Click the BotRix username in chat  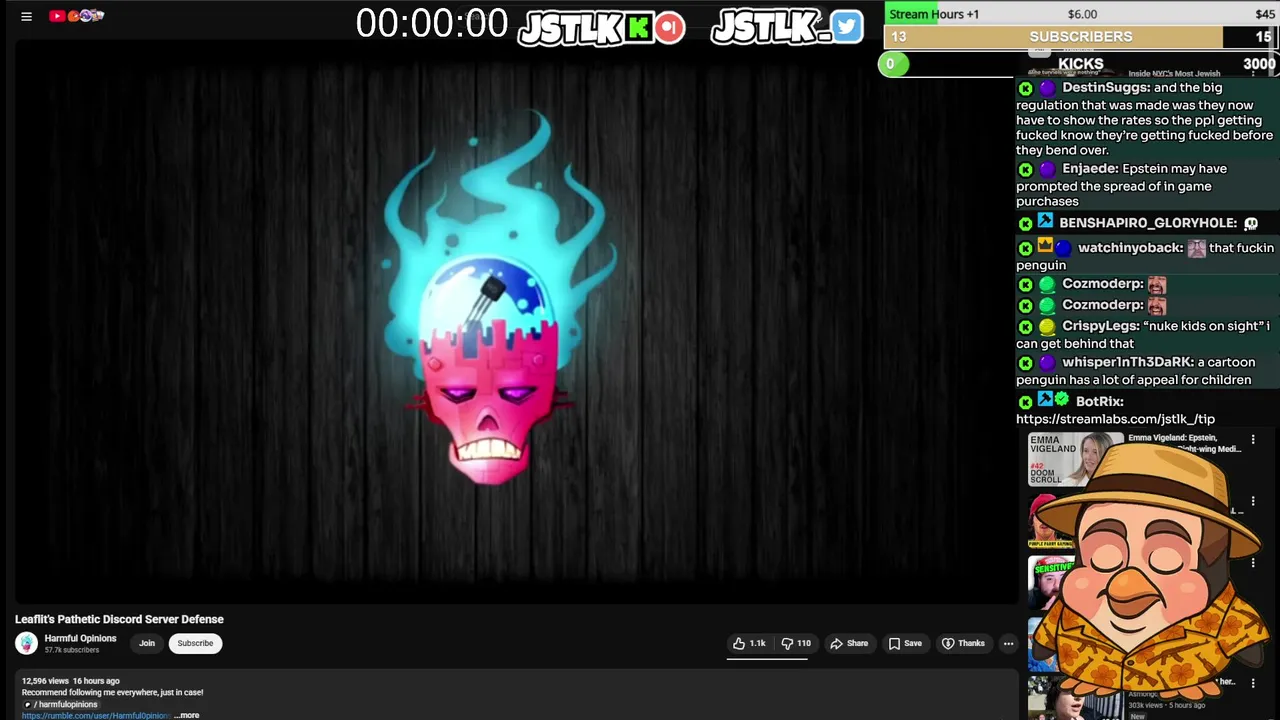pyautogui.click(x=1099, y=401)
